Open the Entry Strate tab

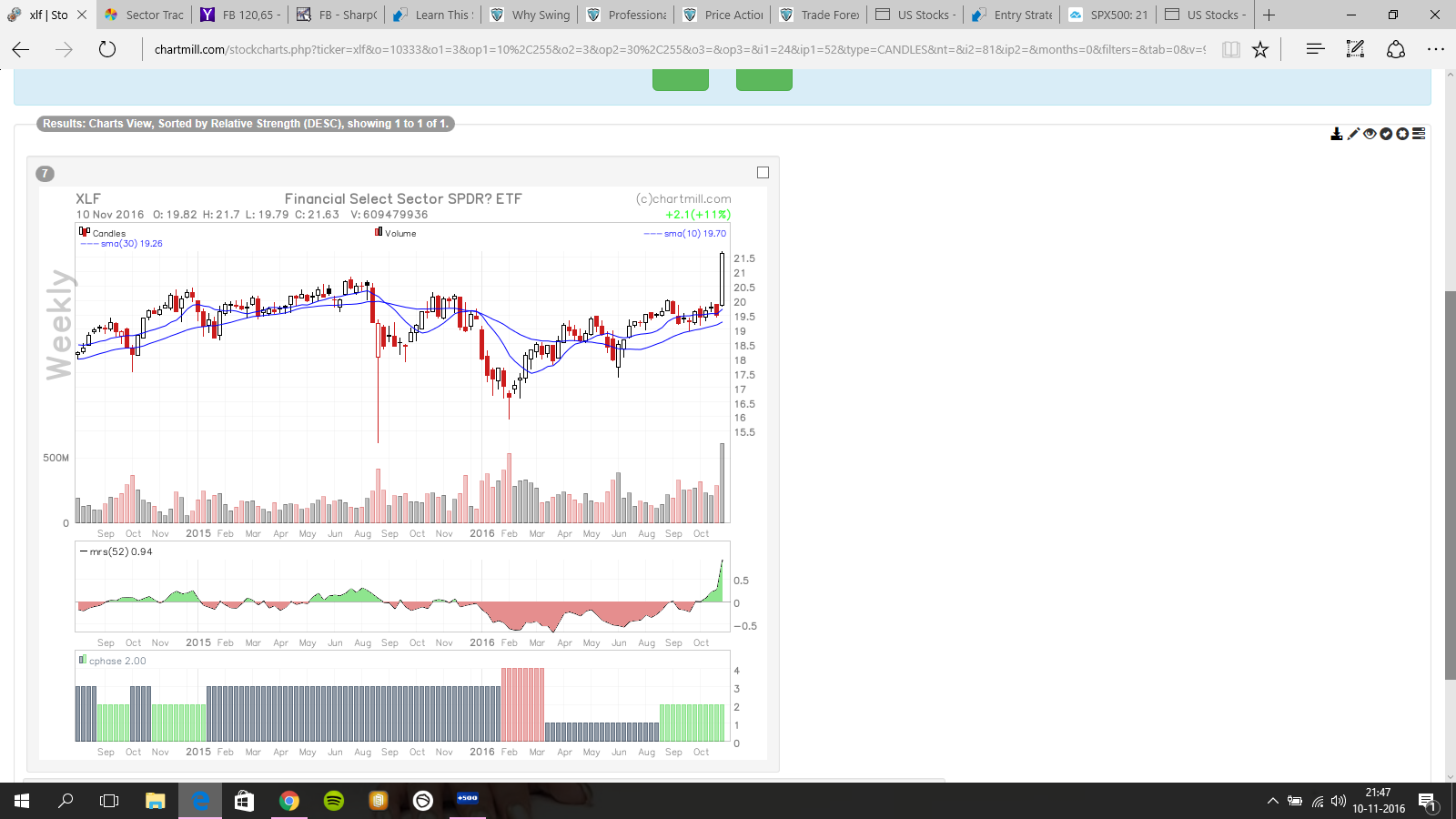coord(1012,15)
